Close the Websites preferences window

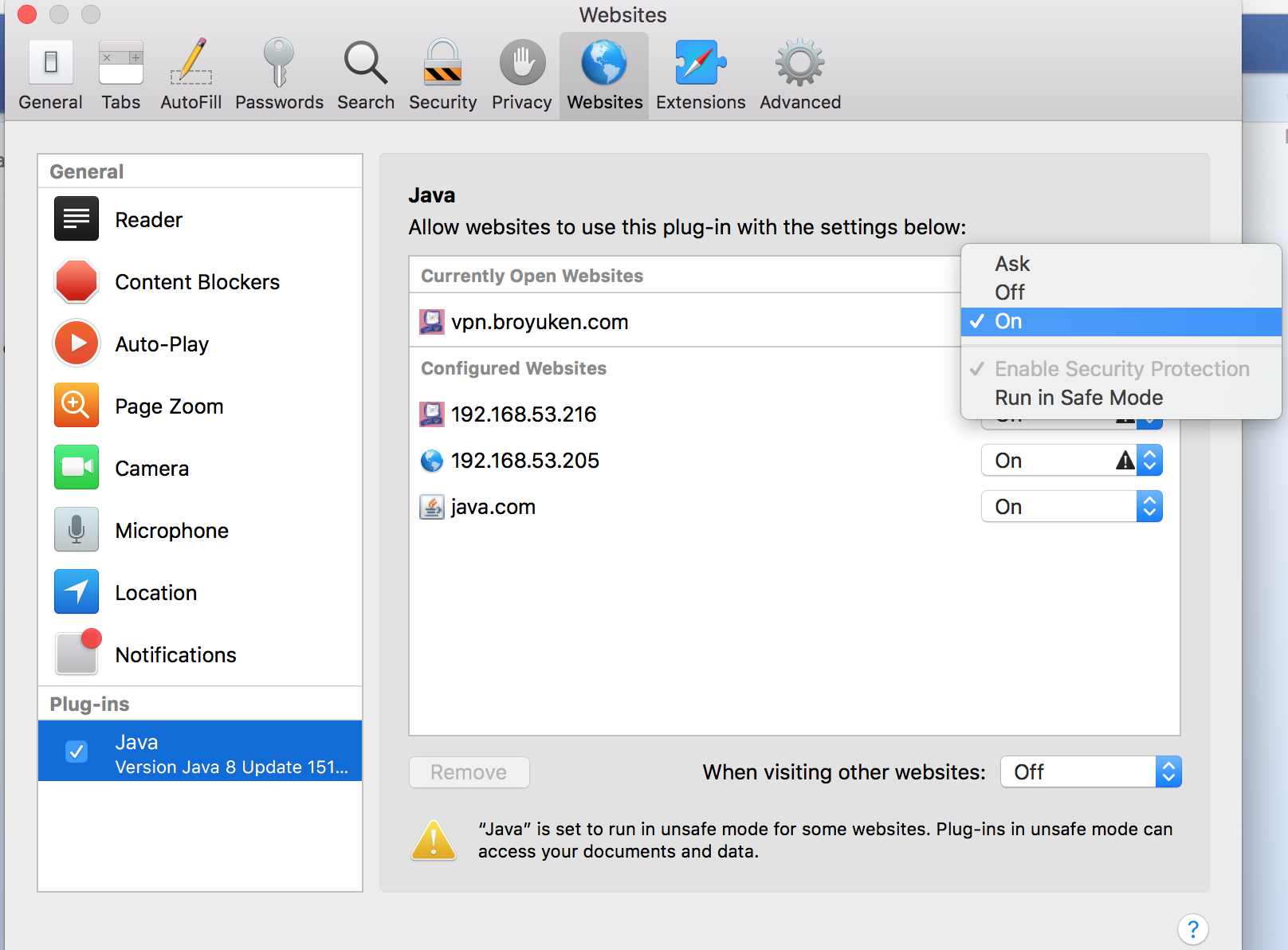[27, 14]
